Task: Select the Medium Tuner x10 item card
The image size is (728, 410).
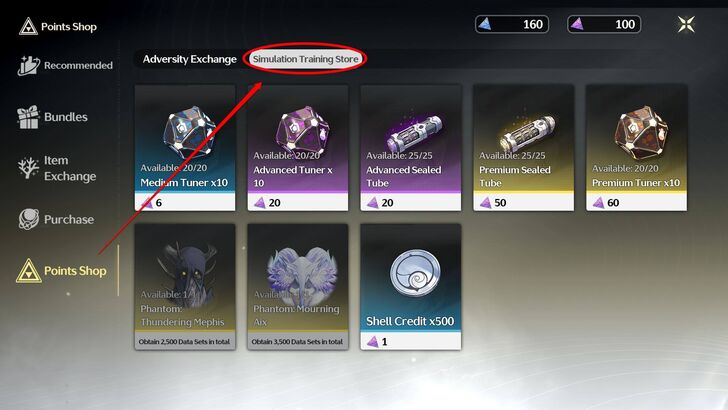Action: 185,148
